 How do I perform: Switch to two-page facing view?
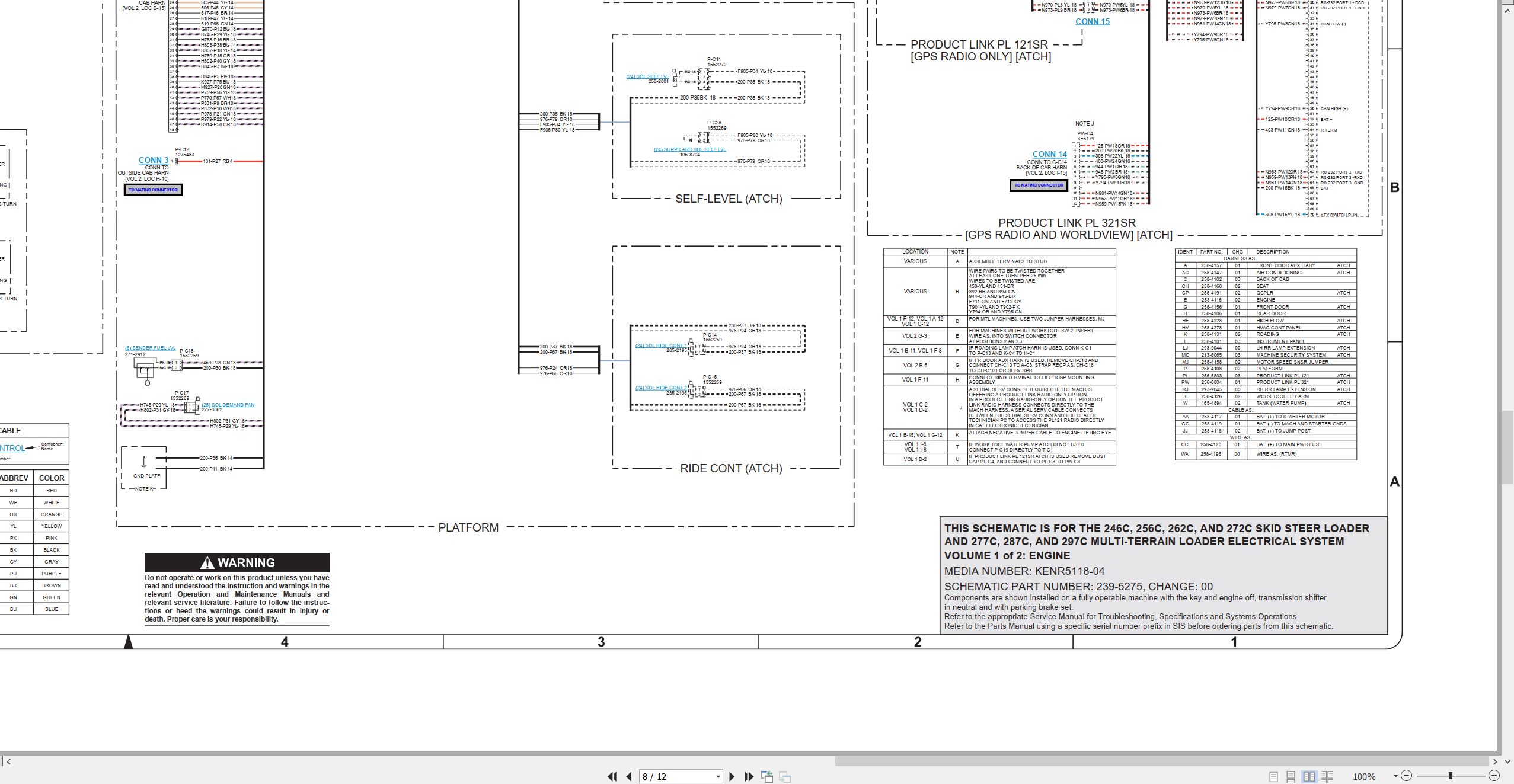coord(1309,776)
